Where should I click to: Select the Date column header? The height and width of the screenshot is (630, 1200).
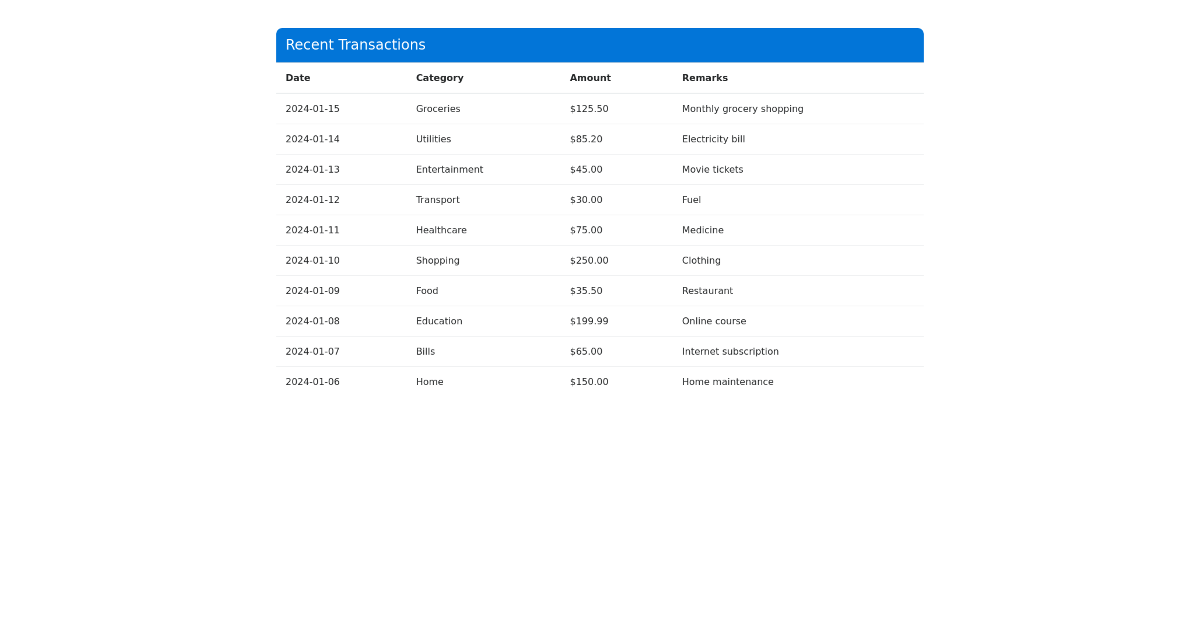click(x=297, y=78)
